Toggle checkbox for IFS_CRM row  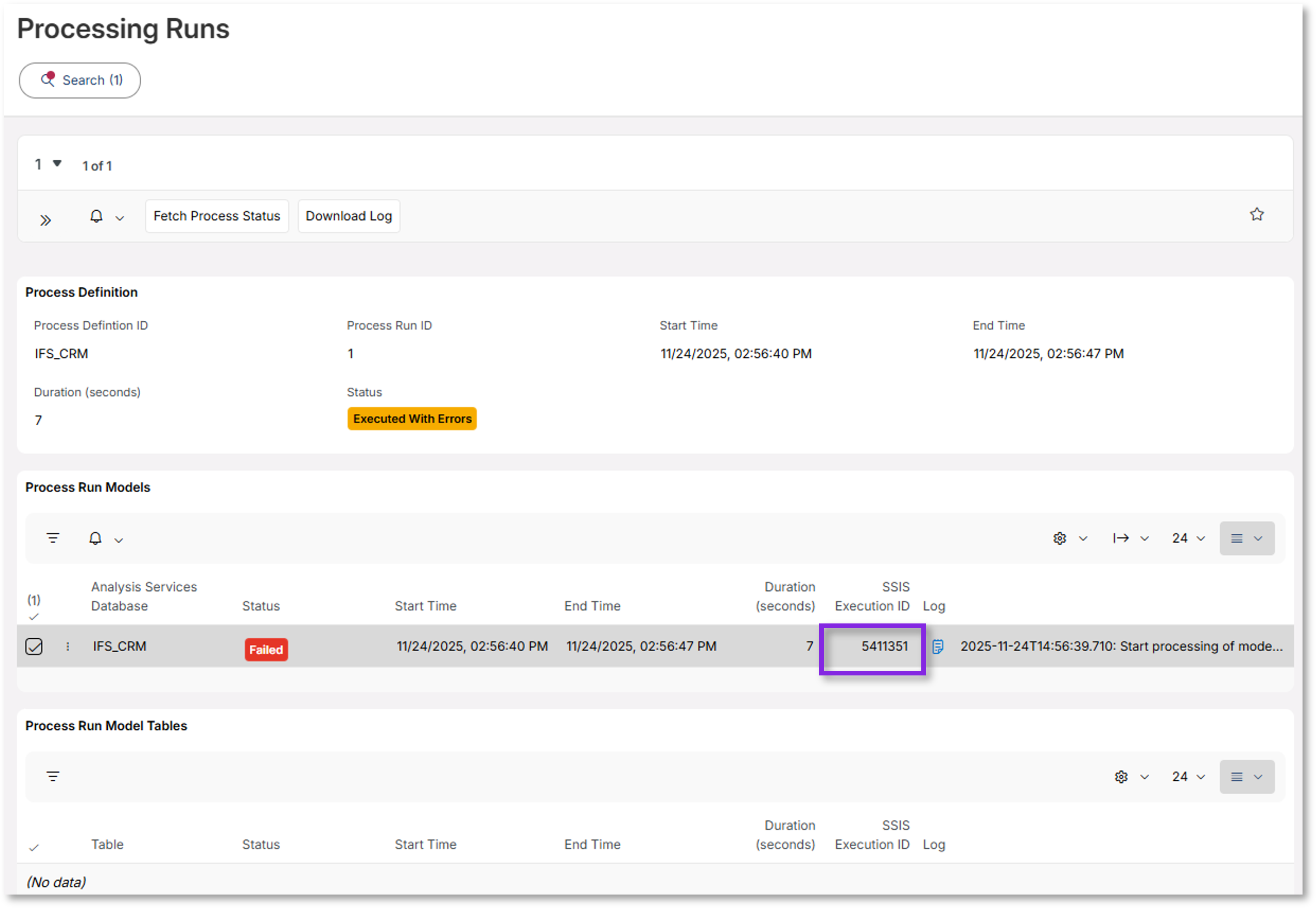tap(34, 647)
